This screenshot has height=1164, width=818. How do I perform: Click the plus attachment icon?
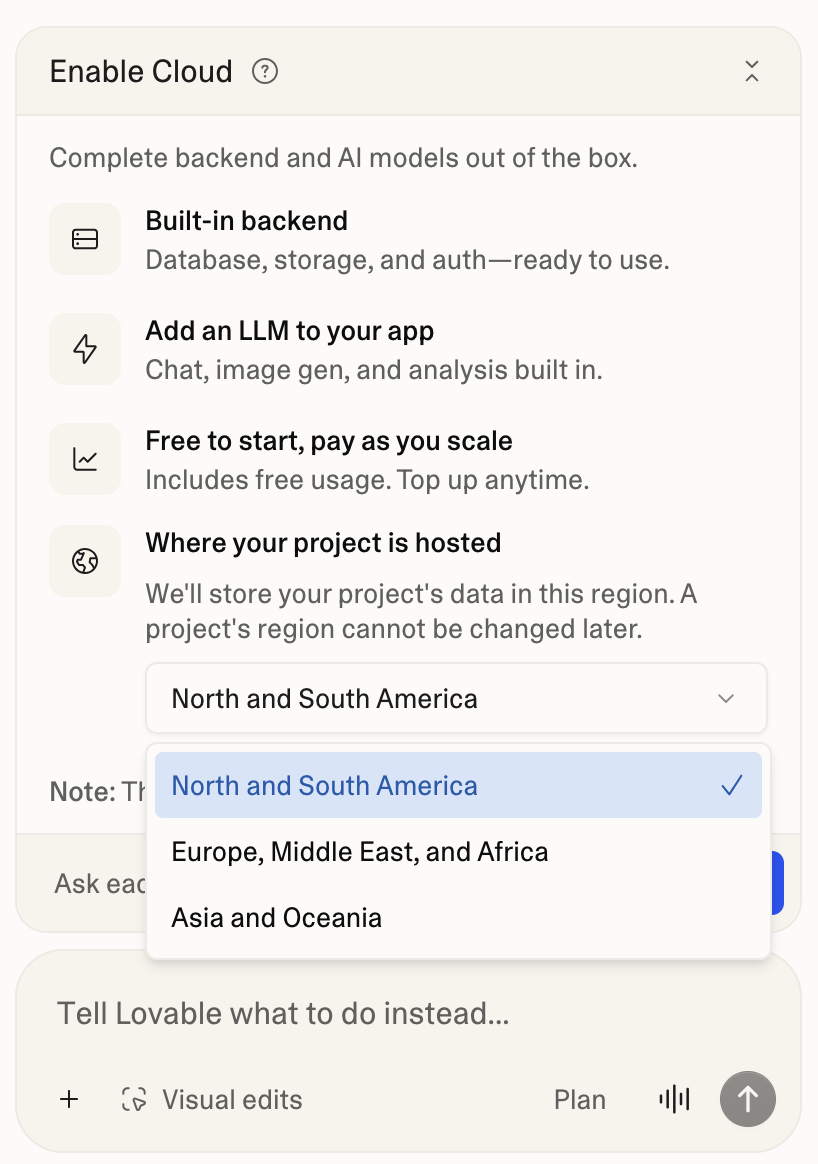coord(68,1099)
